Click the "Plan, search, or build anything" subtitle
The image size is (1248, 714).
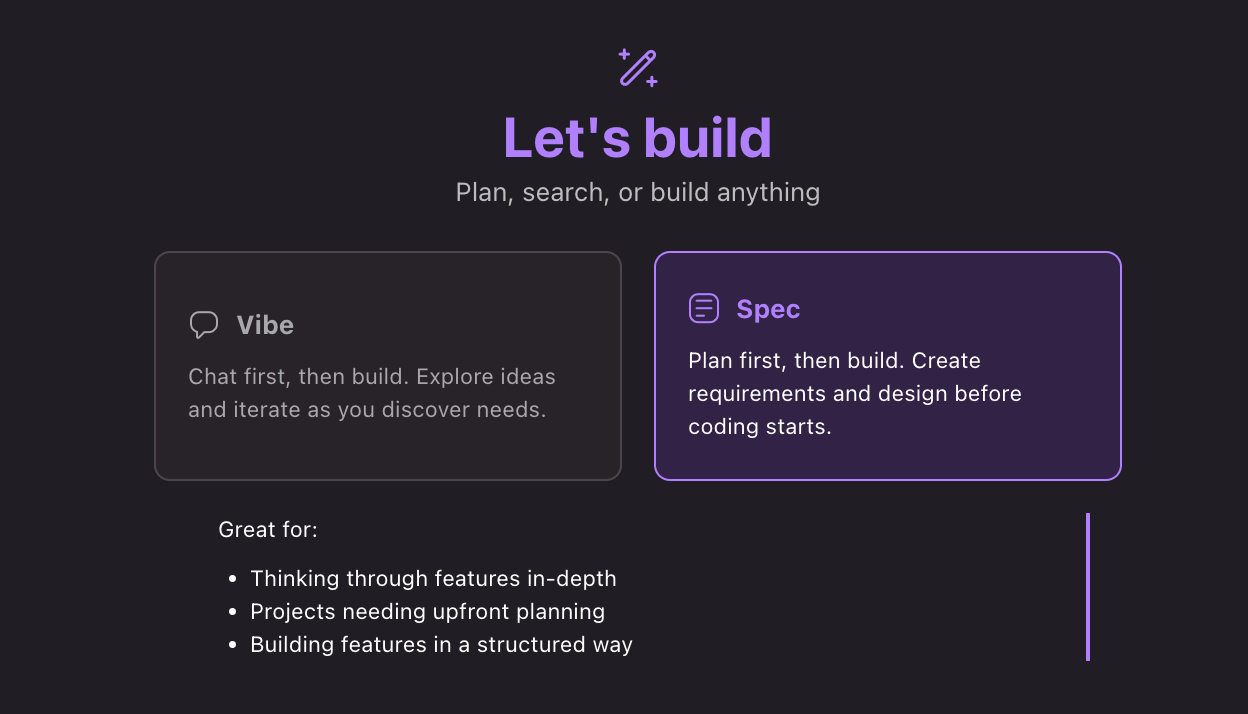pyautogui.click(x=637, y=192)
